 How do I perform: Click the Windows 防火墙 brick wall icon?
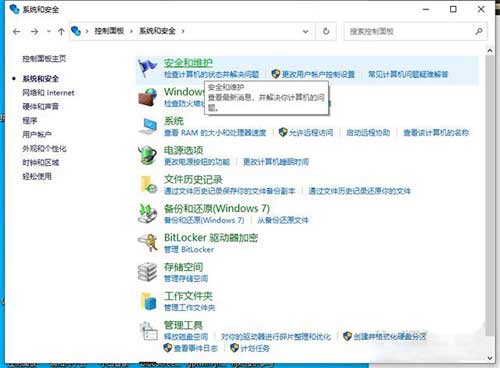pos(148,97)
